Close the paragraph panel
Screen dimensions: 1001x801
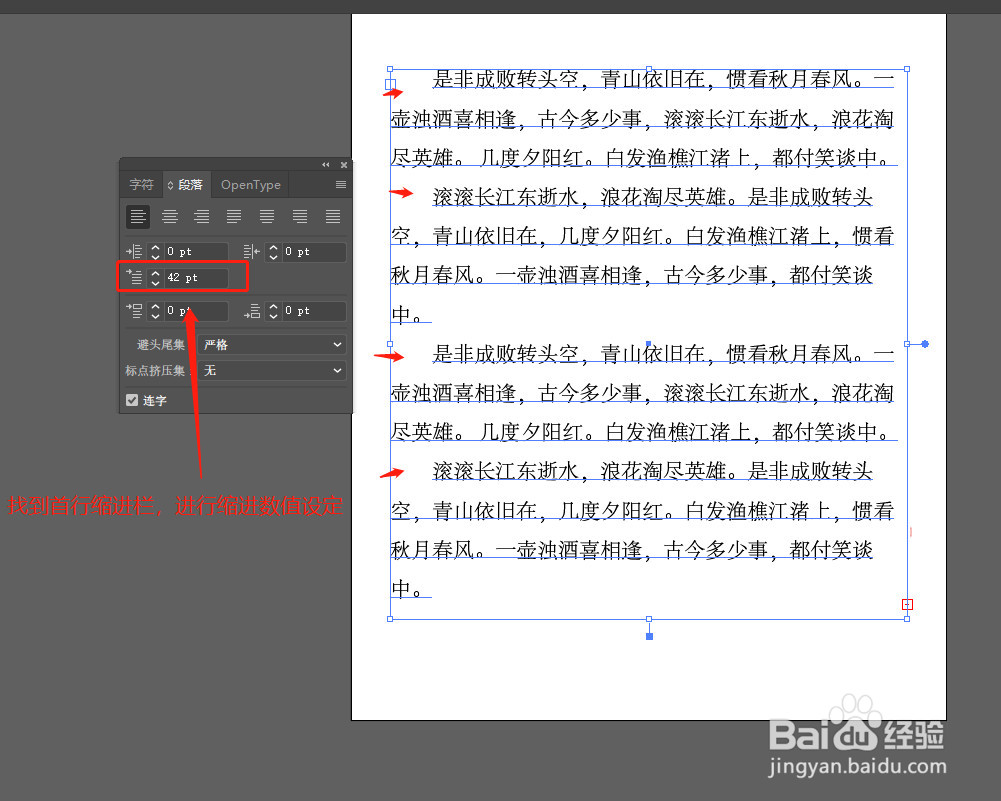344,165
